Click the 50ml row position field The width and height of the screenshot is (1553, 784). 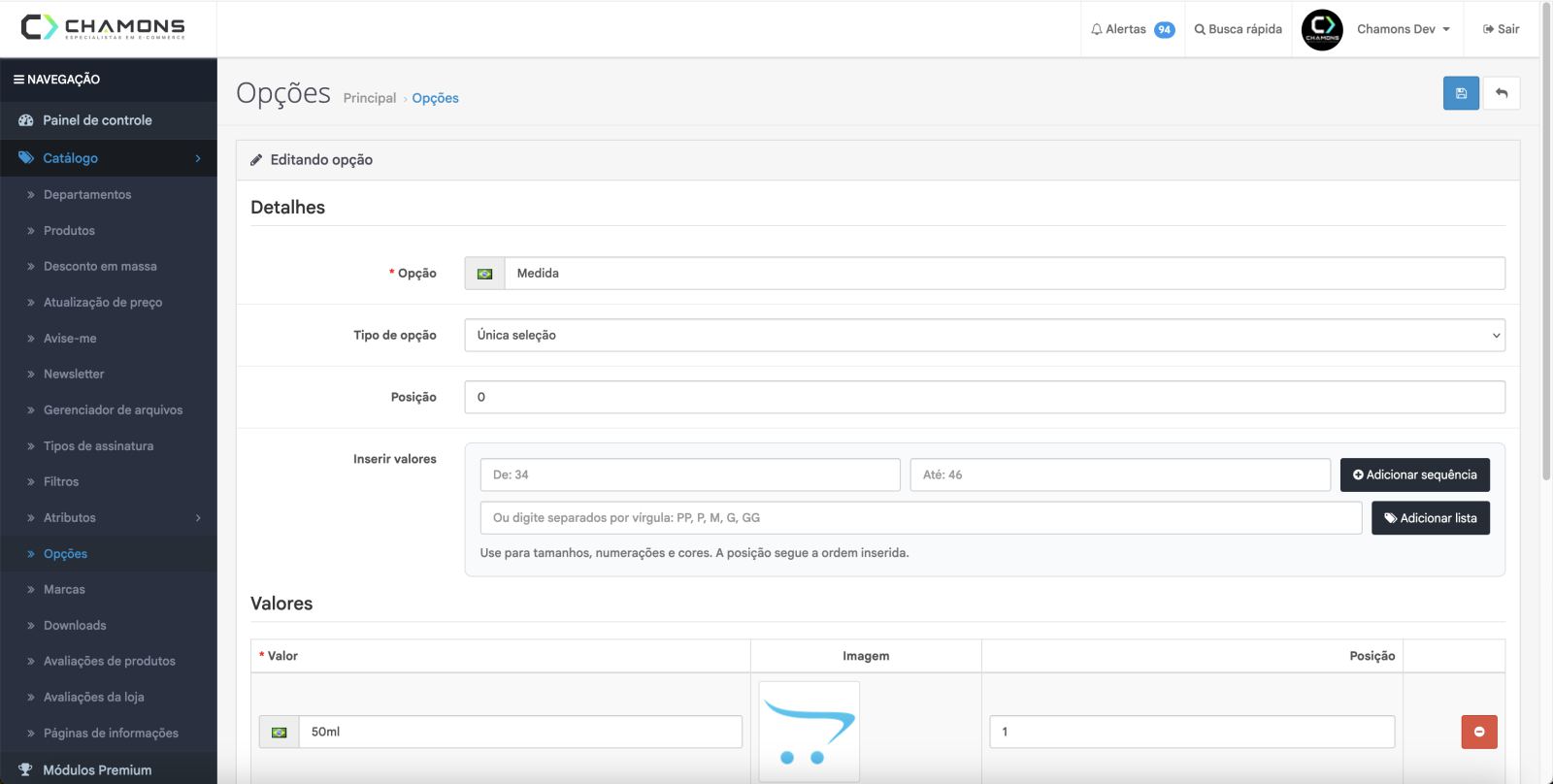[x=1192, y=732]
